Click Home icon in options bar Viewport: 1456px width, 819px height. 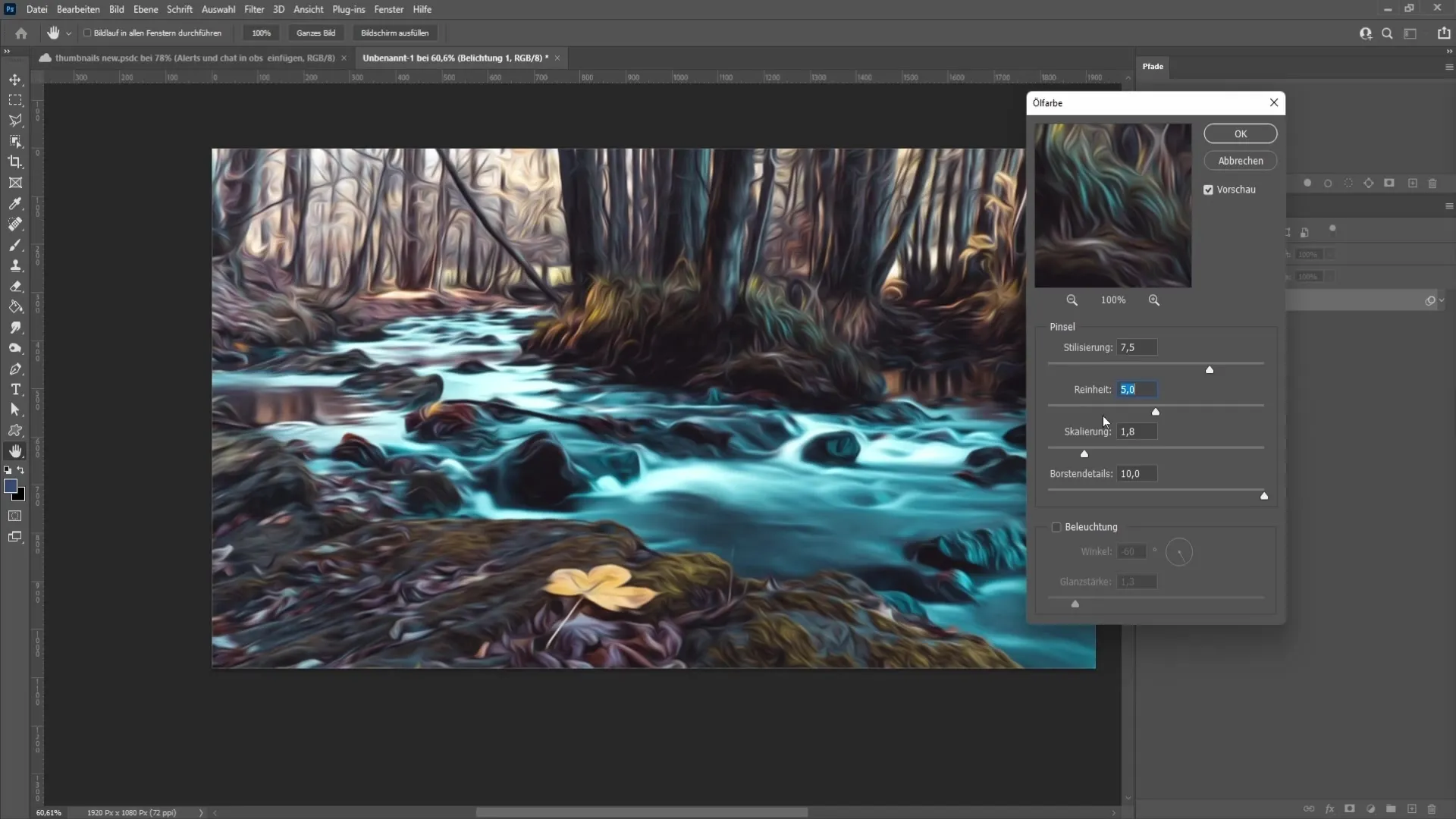coord(21,33)
